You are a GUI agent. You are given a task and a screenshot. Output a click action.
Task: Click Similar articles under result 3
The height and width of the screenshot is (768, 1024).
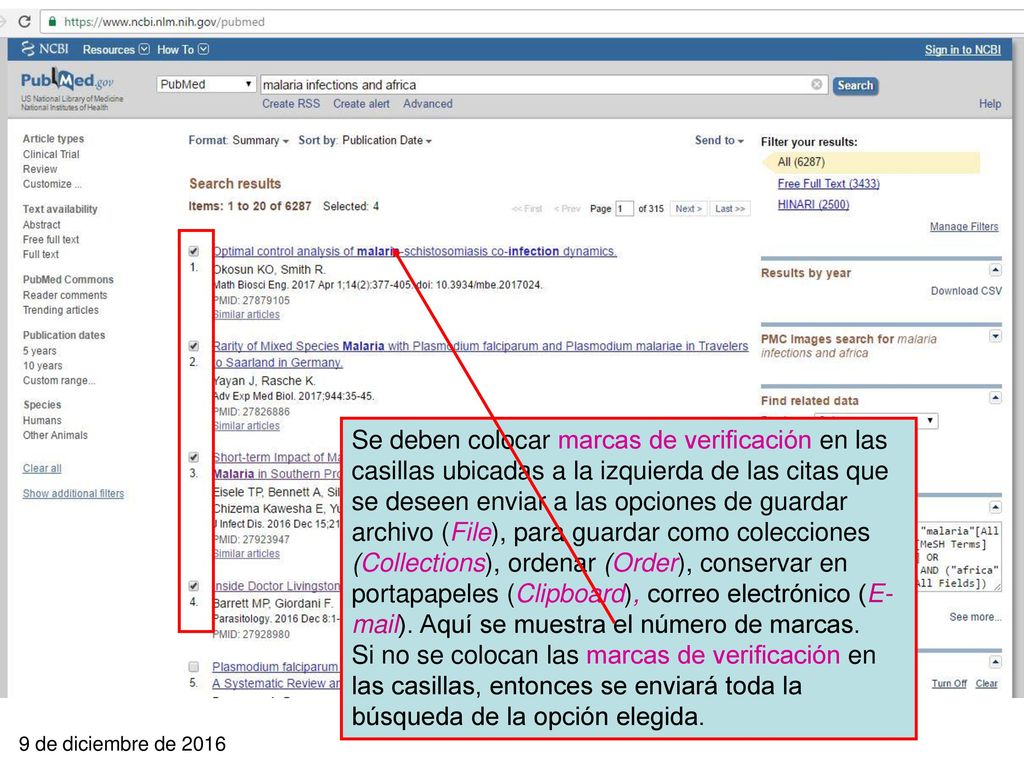(246, 554)
